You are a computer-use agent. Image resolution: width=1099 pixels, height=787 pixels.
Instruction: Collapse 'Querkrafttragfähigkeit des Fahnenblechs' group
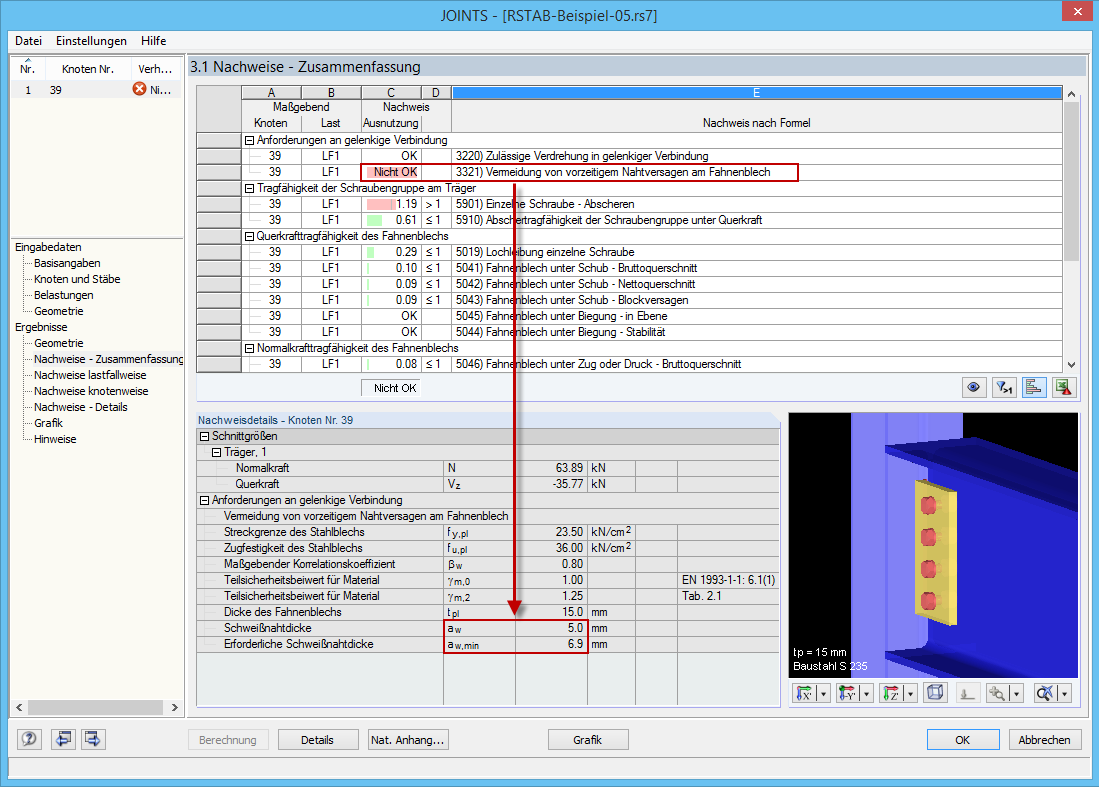coord(249,236)
